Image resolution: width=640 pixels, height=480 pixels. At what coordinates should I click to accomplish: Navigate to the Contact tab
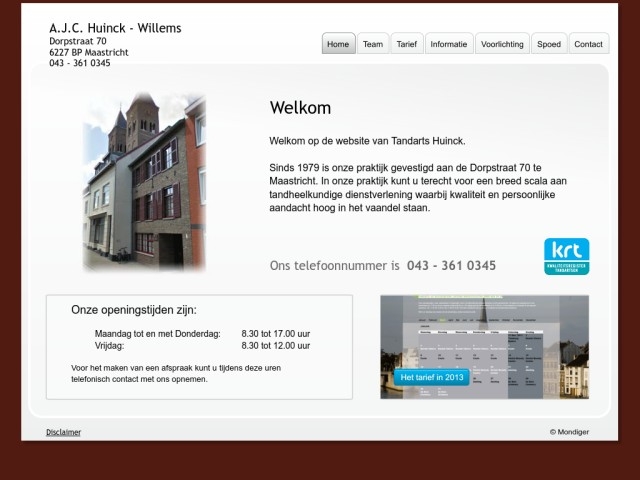(x=588, y=44)
